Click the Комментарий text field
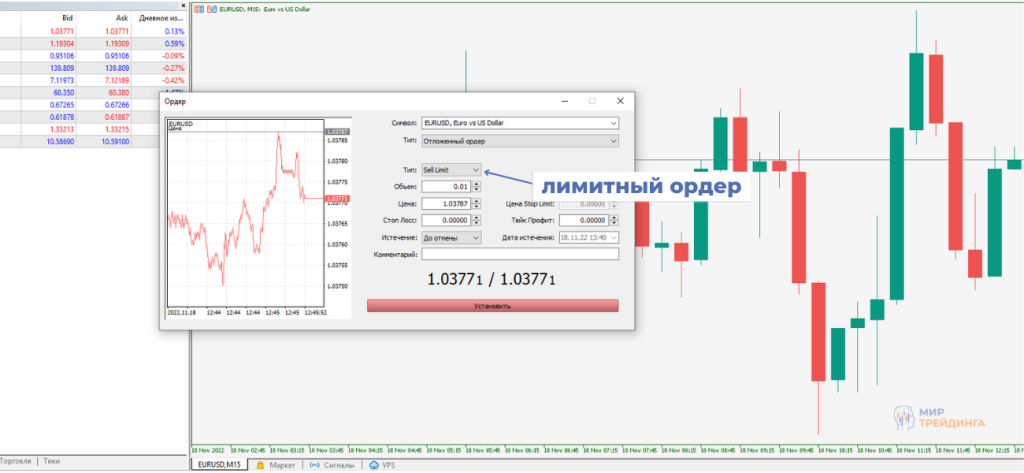1024x473 pixels. coord(519,254)
